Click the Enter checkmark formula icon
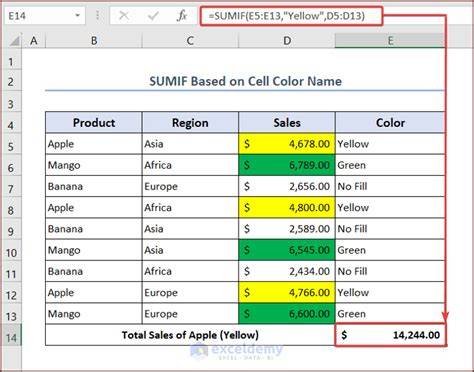 tap(153, 16)
